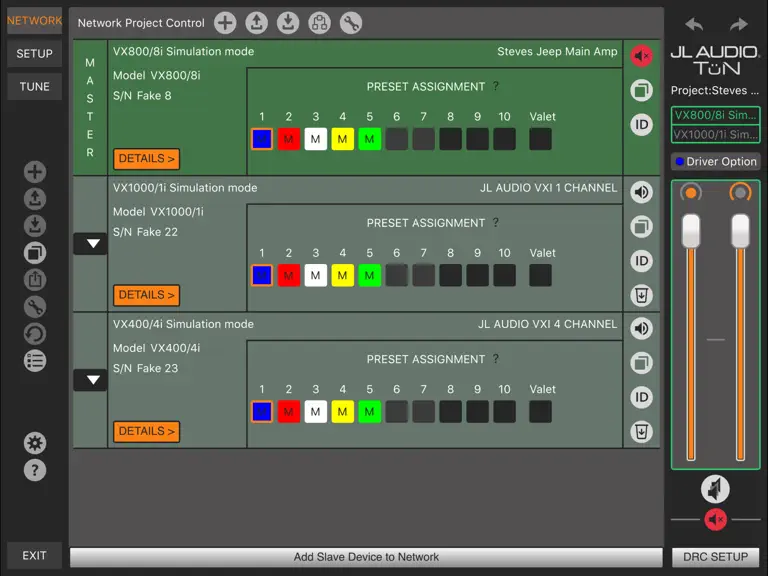Select preset slot 10 on VX400/4i
Image resolution: width=768 pixels, height=576 pixels.
coord(504,411)
